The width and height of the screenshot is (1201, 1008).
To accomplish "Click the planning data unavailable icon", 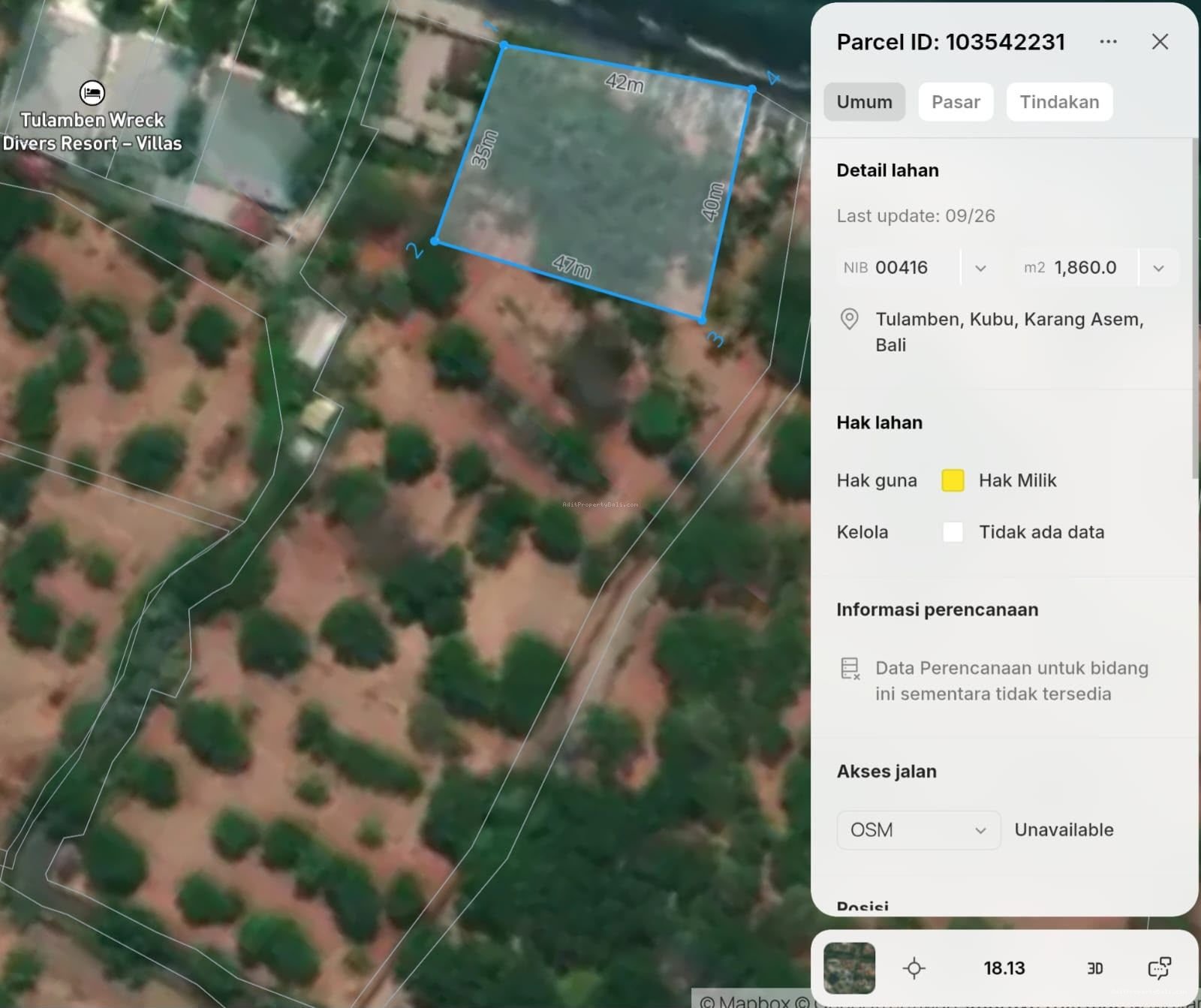I will [850, 669].
